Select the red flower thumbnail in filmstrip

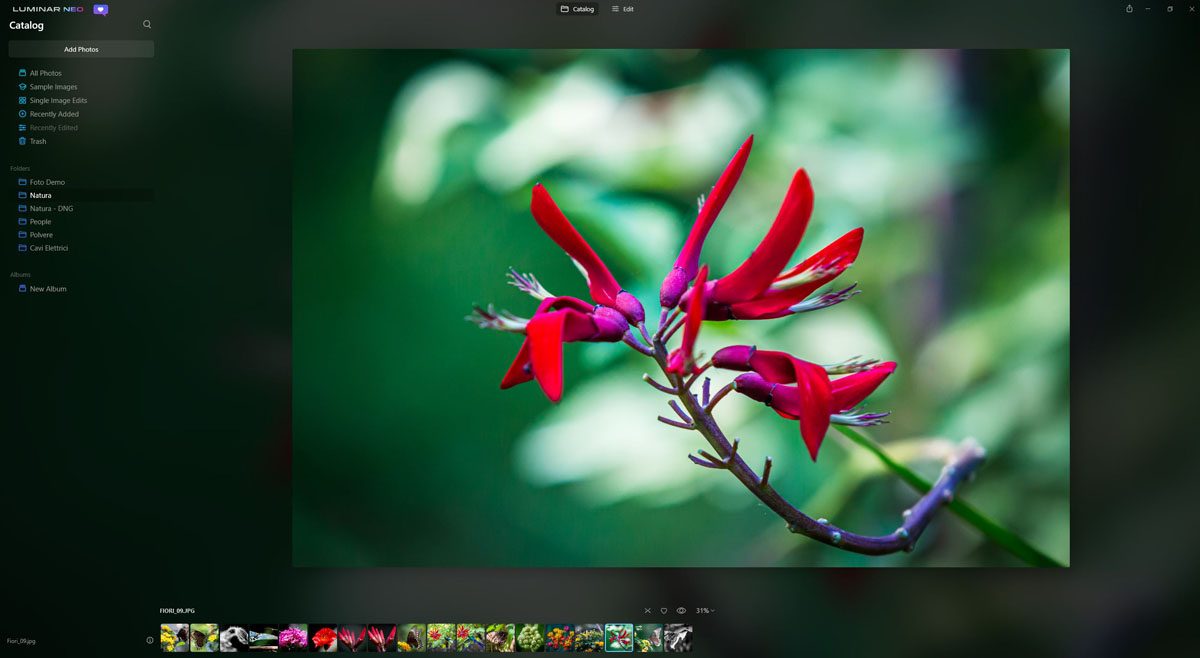tap(323, 638)
